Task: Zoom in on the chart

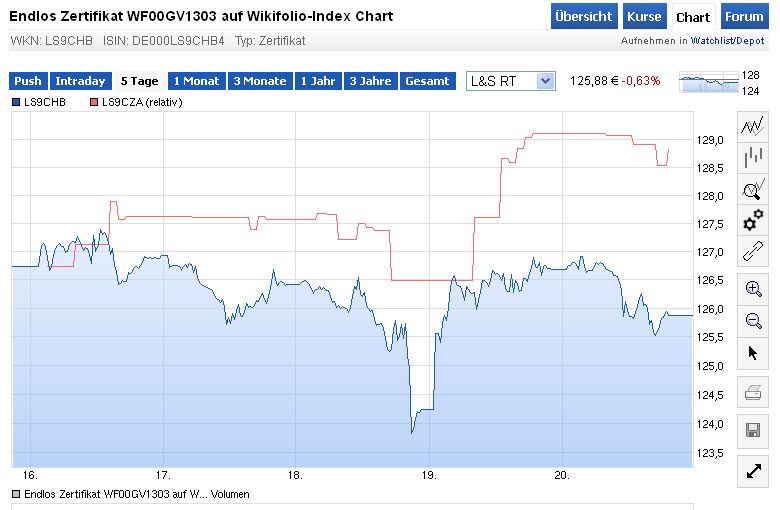Action: pos(753,289)
